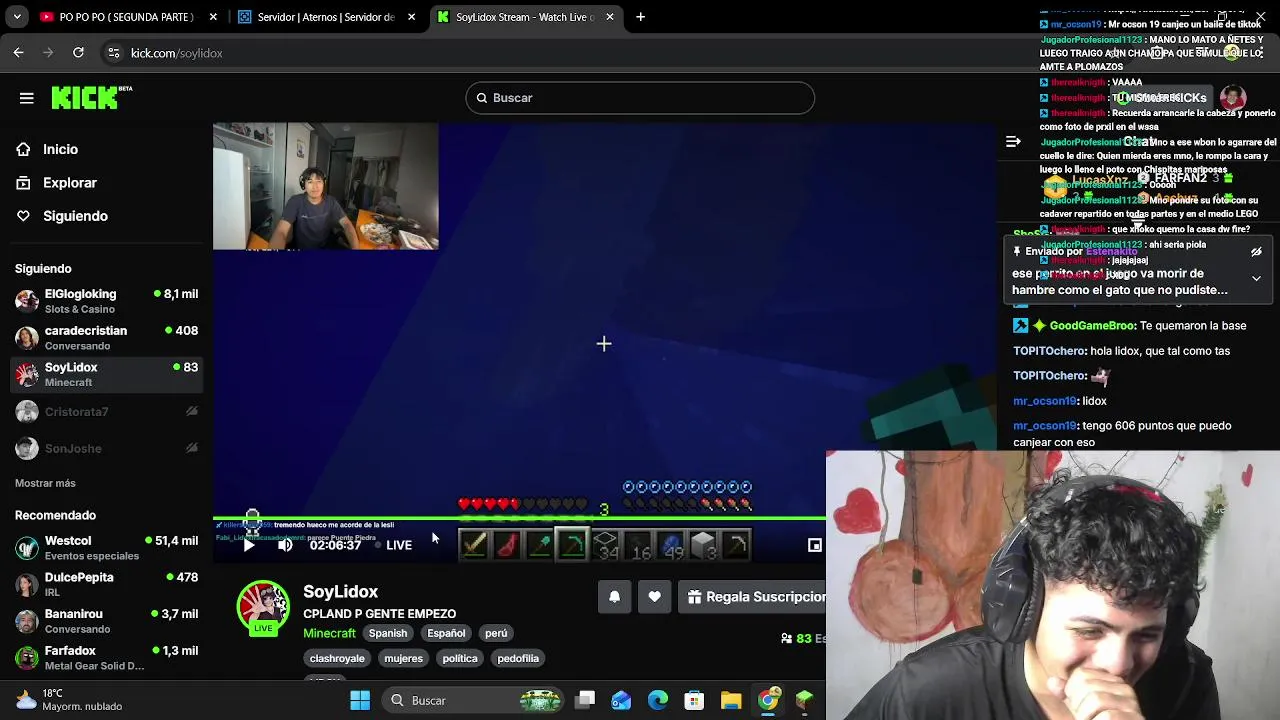Image resolution: width=1280 pixels, height=720 pixels.
Task: Click the heart follow button
Action: [654, 597]
